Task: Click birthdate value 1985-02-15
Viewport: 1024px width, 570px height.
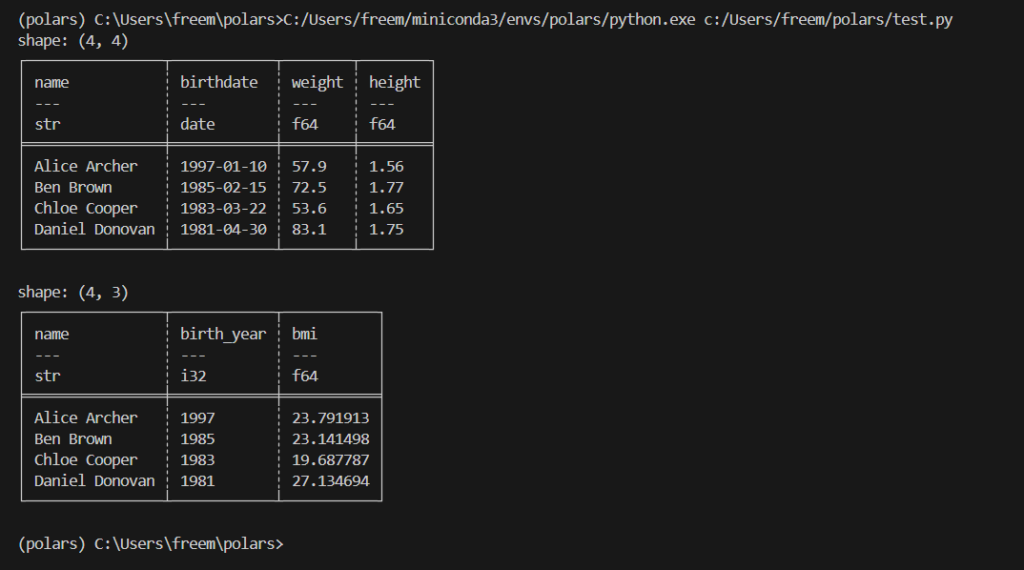Action: click(223, 187)
